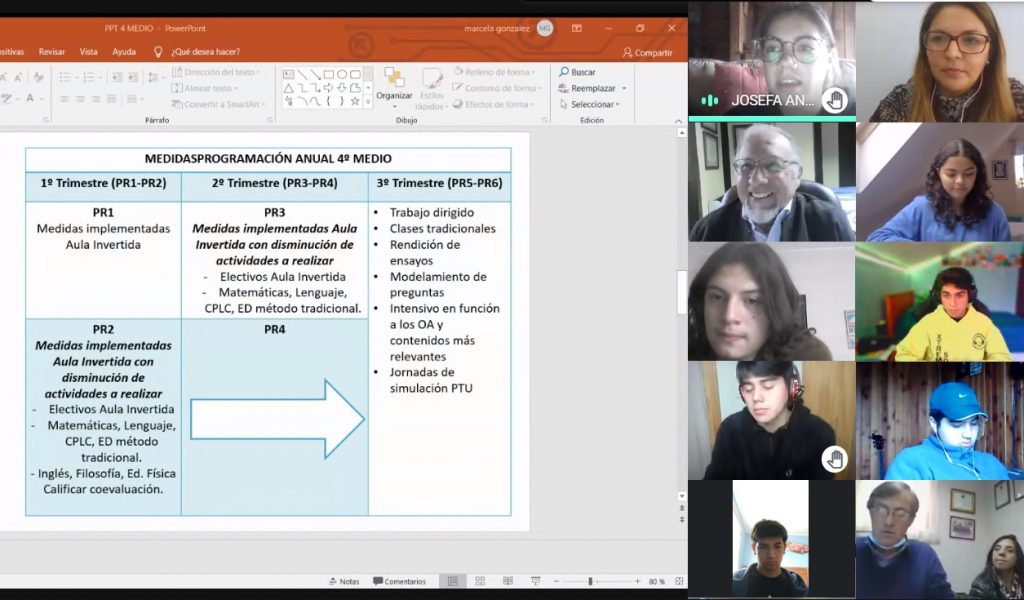Select the Text Box shape in gallery
The width and height of the screenshot is (1024, 600).
[289, 74]
